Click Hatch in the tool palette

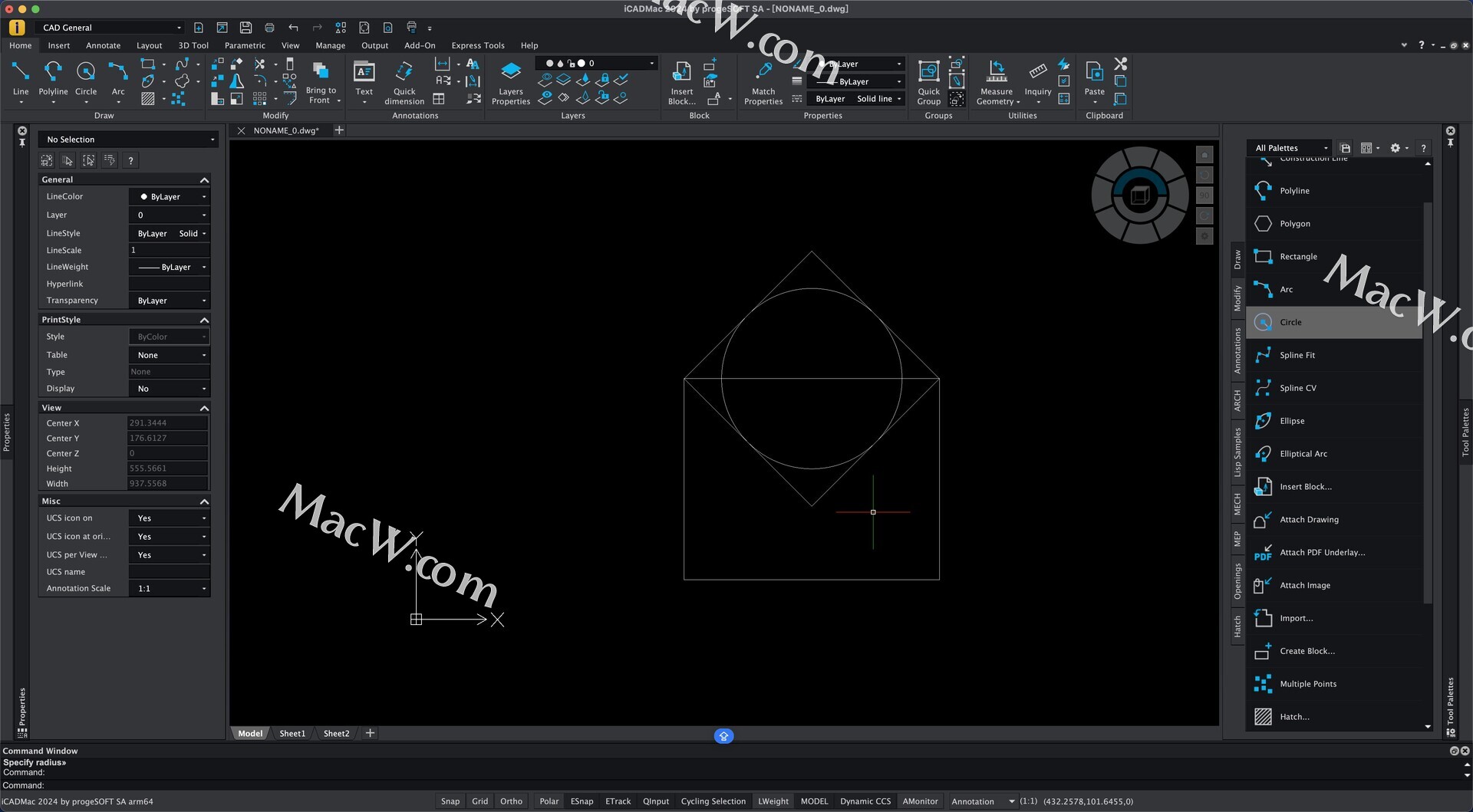pyautogui.click(x=1333, y=717)
